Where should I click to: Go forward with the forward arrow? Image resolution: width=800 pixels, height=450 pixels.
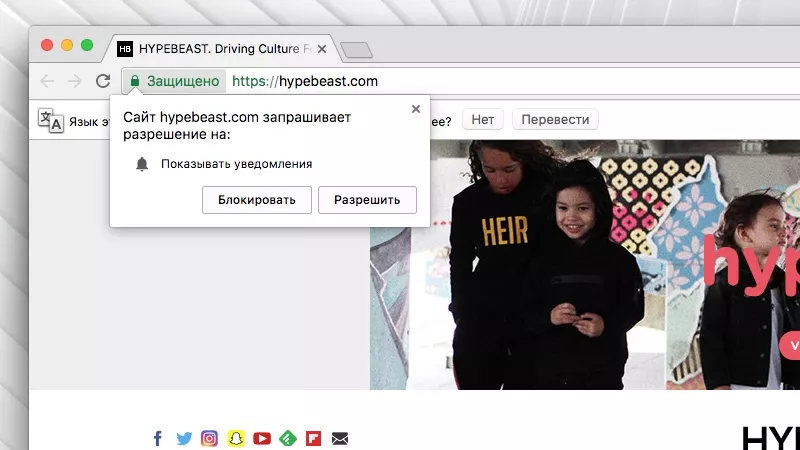(75, 81)
